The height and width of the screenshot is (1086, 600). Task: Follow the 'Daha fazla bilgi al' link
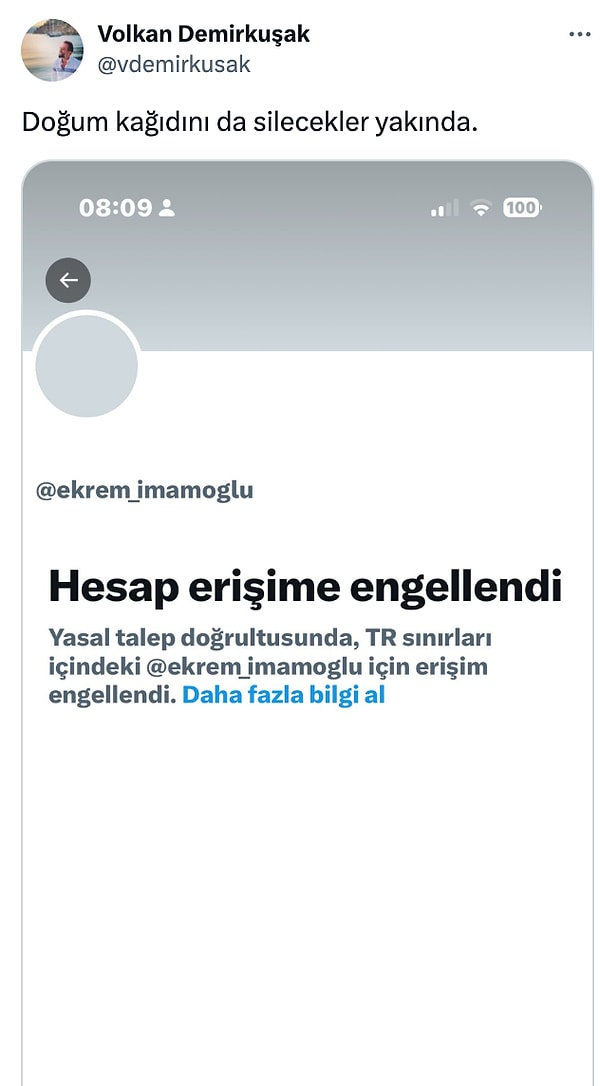[x=283, y=695]
